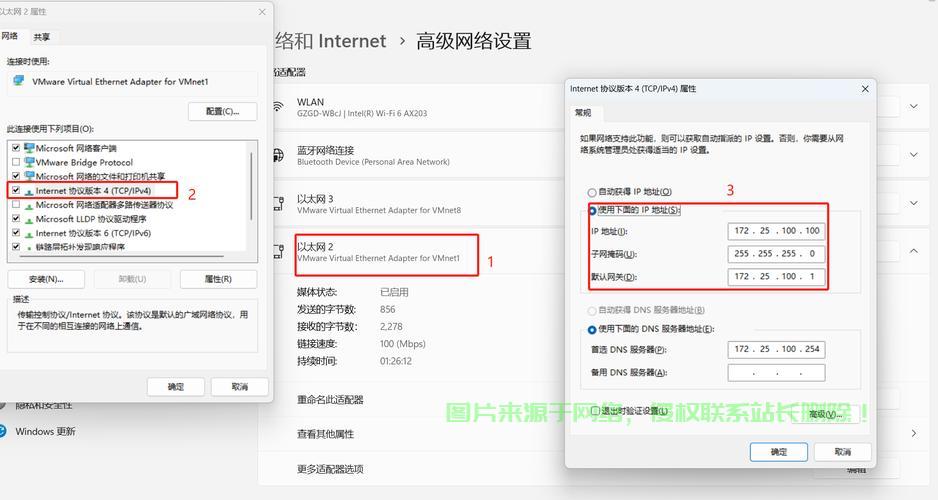The width and height of the screenshot is (938, 500).
Task: Click the 子网掩码 input field
Action: click(776, 254)
